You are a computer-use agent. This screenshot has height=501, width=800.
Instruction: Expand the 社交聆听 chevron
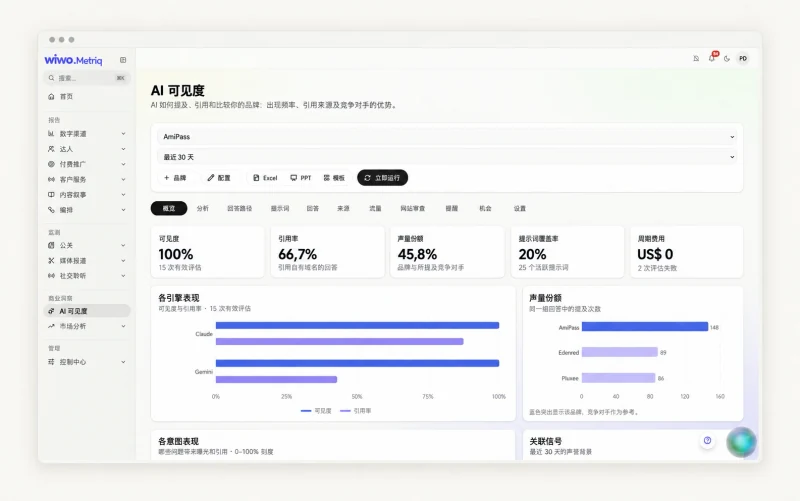click(x=123, y=276)
